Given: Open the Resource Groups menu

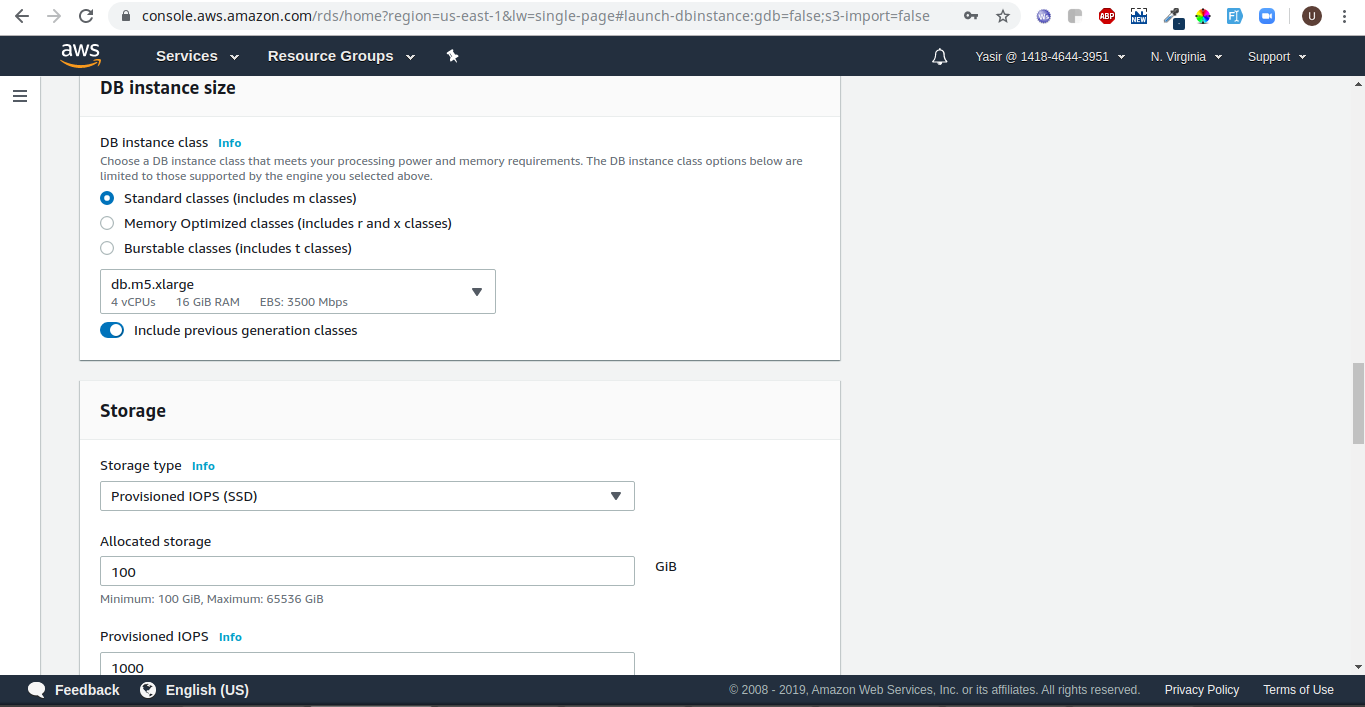Looking at the screenshot, I should point(340,56).
